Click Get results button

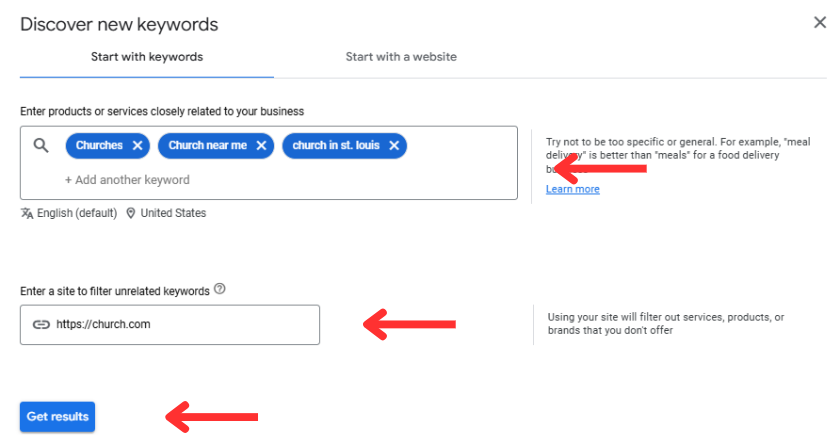(x=57, y=416)
